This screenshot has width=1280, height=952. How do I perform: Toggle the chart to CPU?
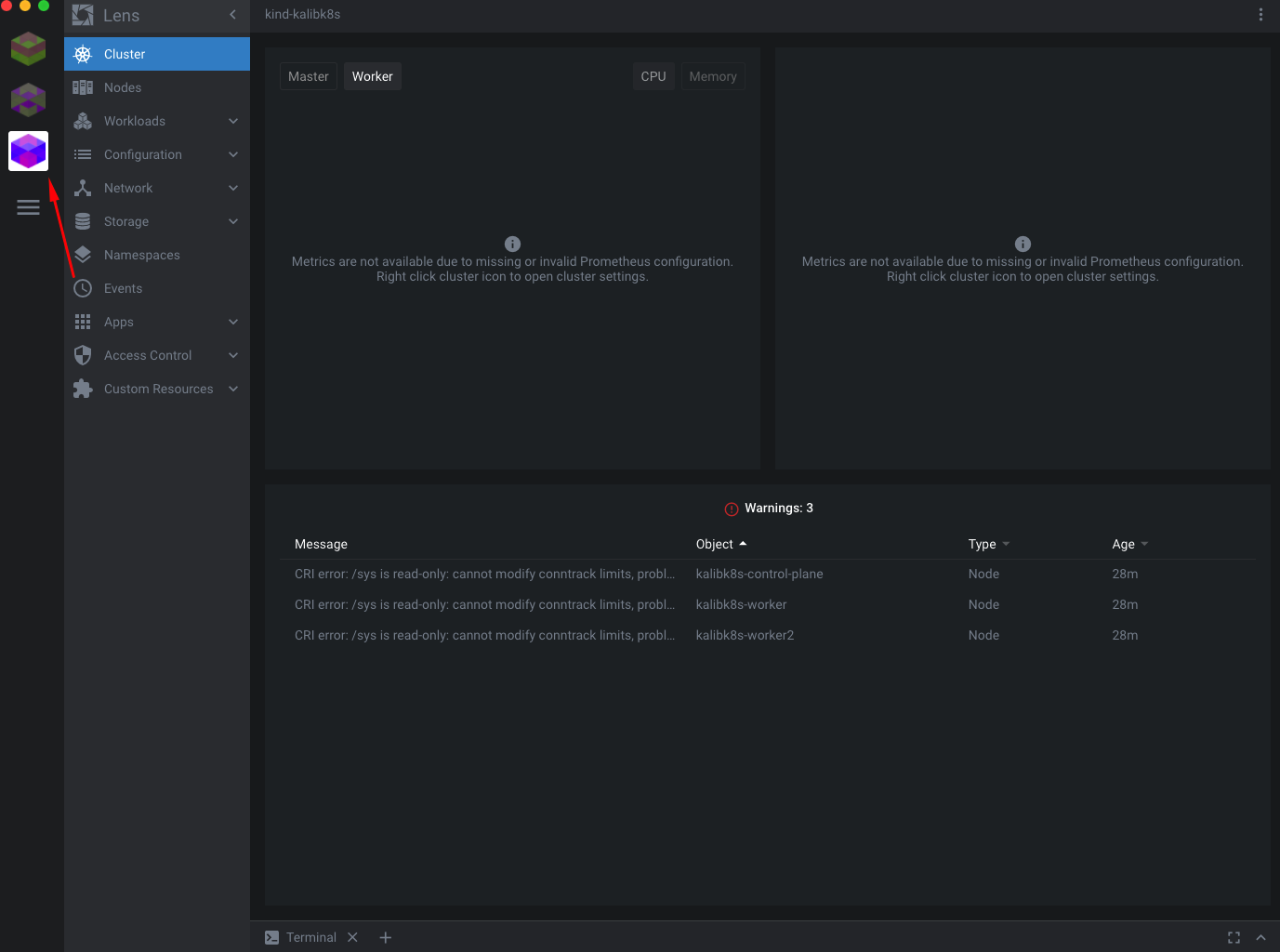pos(653,76)
